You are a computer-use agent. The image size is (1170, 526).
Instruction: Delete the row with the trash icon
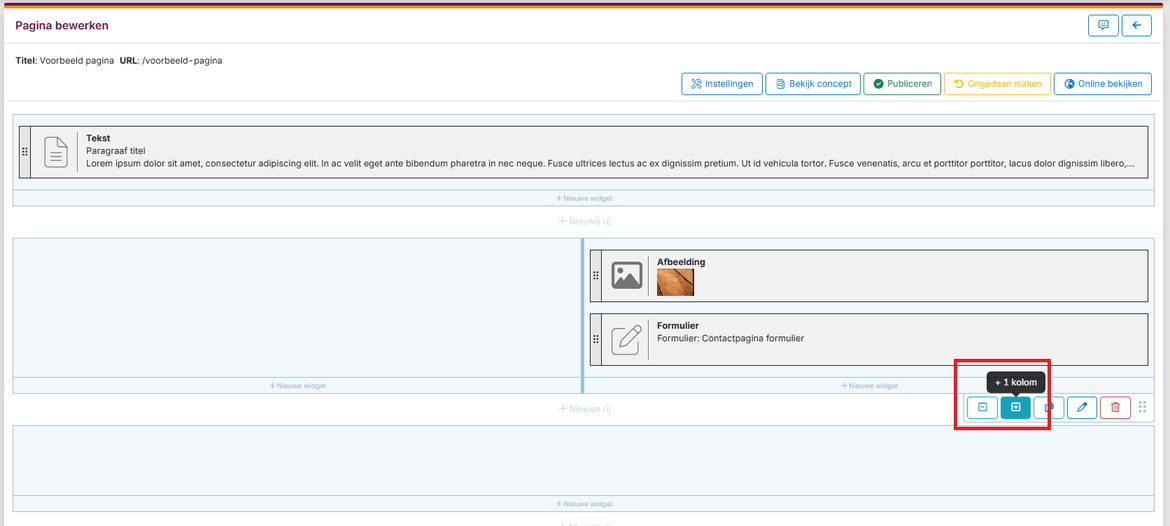pyautogui.click(x=1115, y=407)
